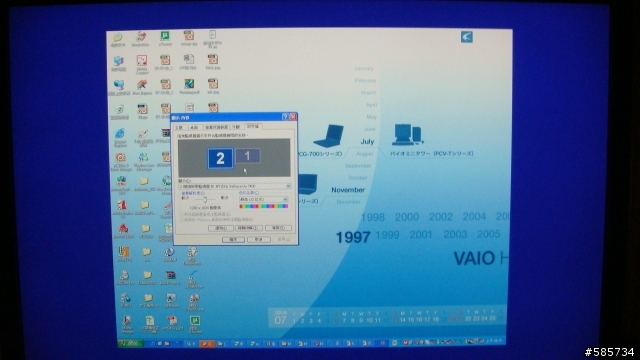This screenshot has height=360, width=640.
Task: Click the highlighted orange taskbar button
Action: coord(207,344)
